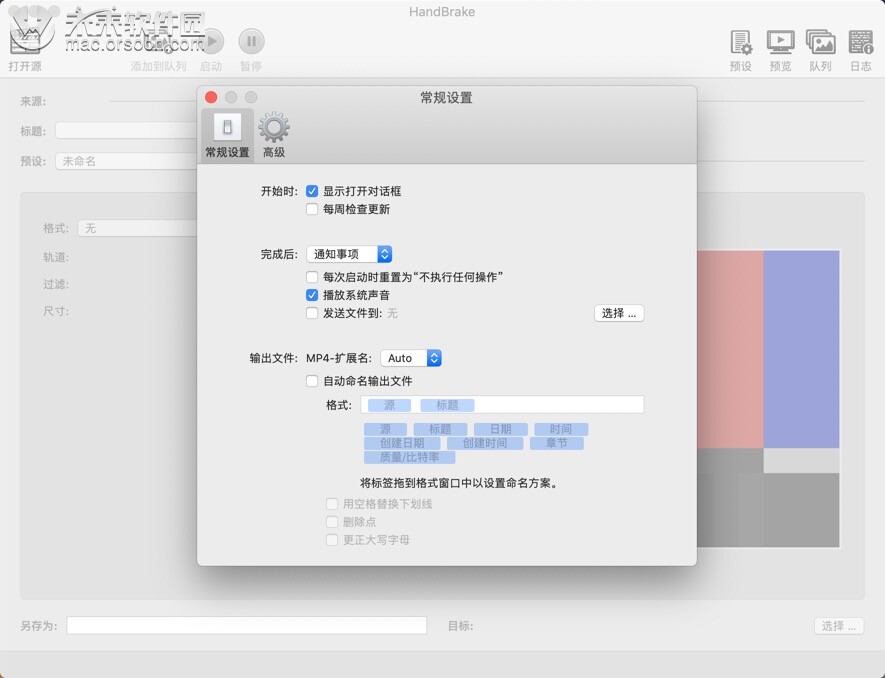885x678 pixels.
Task: Click the 未命名 preset field dropdown
Action: 125,160
